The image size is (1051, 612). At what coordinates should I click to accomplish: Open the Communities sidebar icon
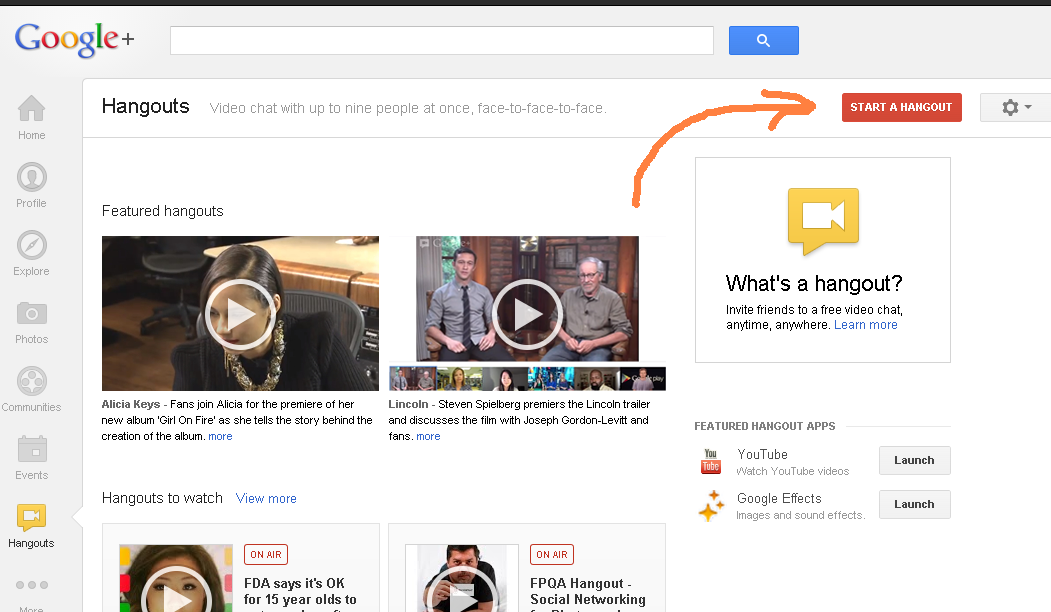pos(32,381)
